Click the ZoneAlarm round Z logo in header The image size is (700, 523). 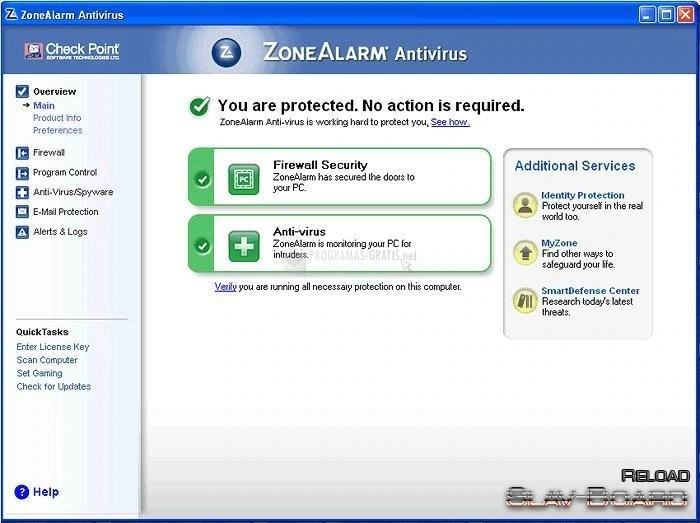coord(226,53)
